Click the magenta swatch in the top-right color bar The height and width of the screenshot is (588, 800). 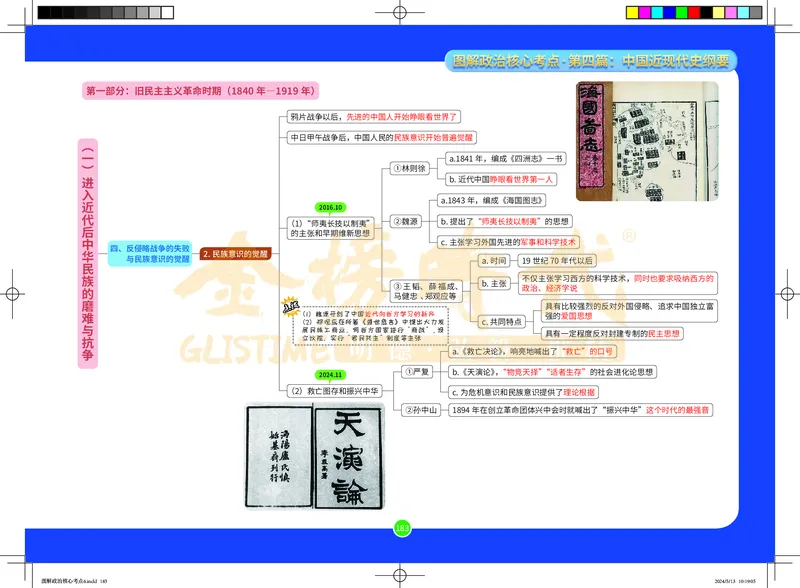coord(644,12)
